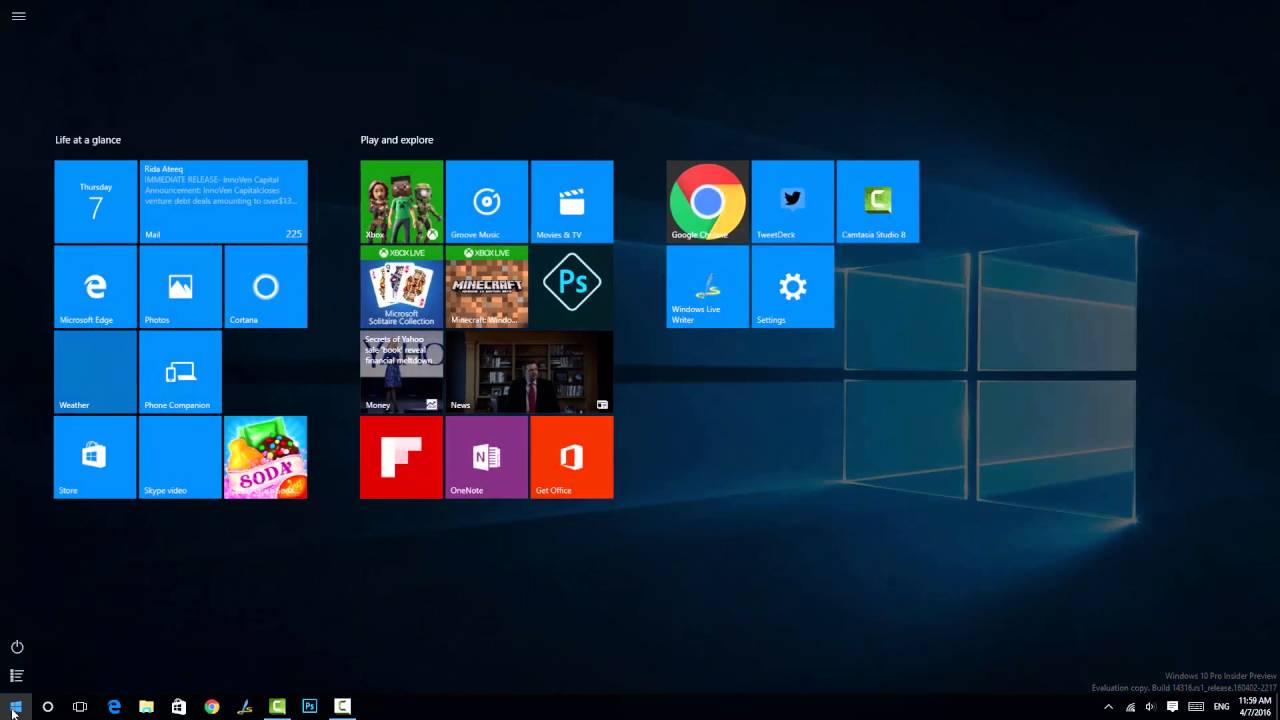The height and width of the screenshot is (720, 1280).
Task: Switch to white Camtasia taskbar icon
Action: click(343, 707)
